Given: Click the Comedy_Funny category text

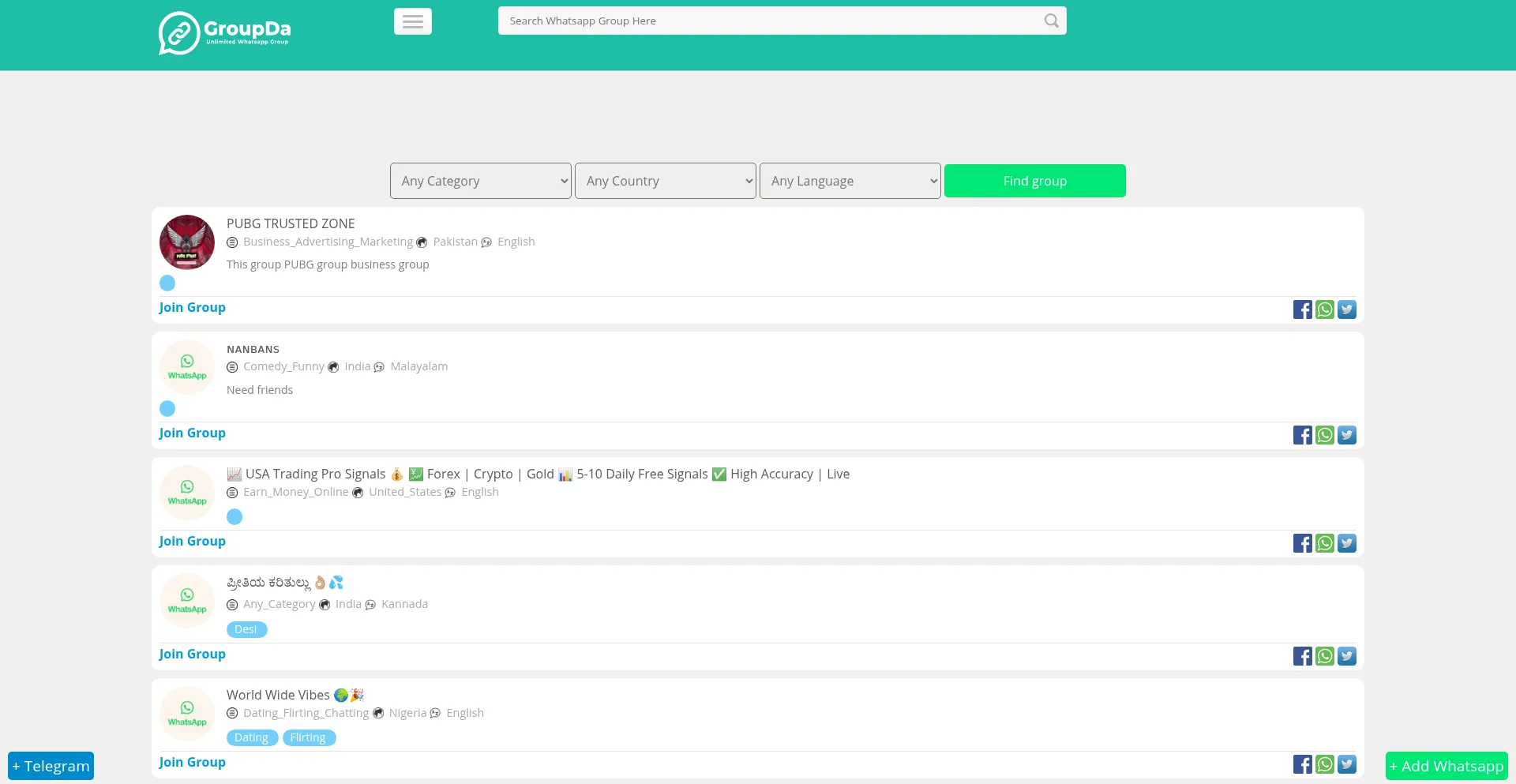Looking at the screenshot, I should 283,366.
